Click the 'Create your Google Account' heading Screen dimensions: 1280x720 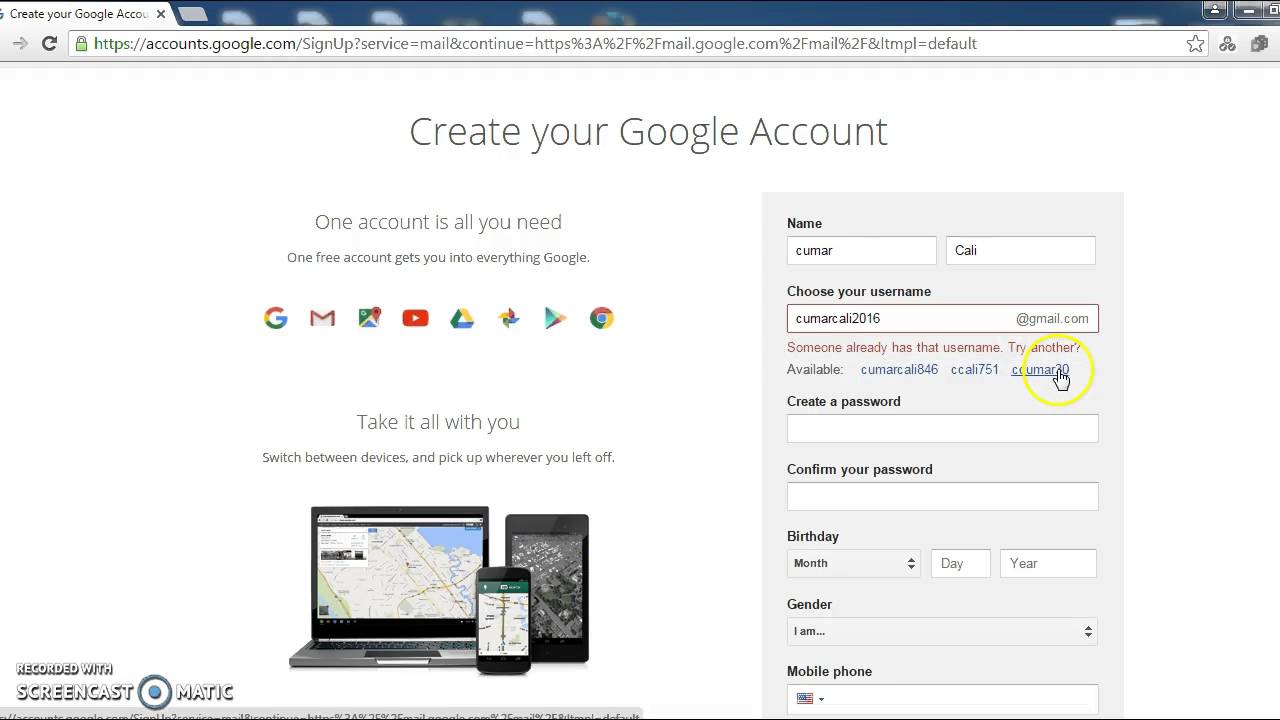[648, 131]
